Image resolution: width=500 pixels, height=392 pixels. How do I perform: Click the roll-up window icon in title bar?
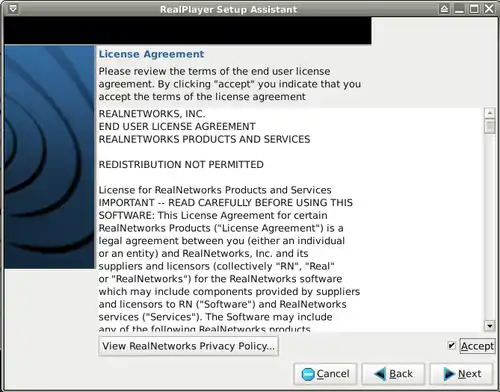tap(444, 9)
